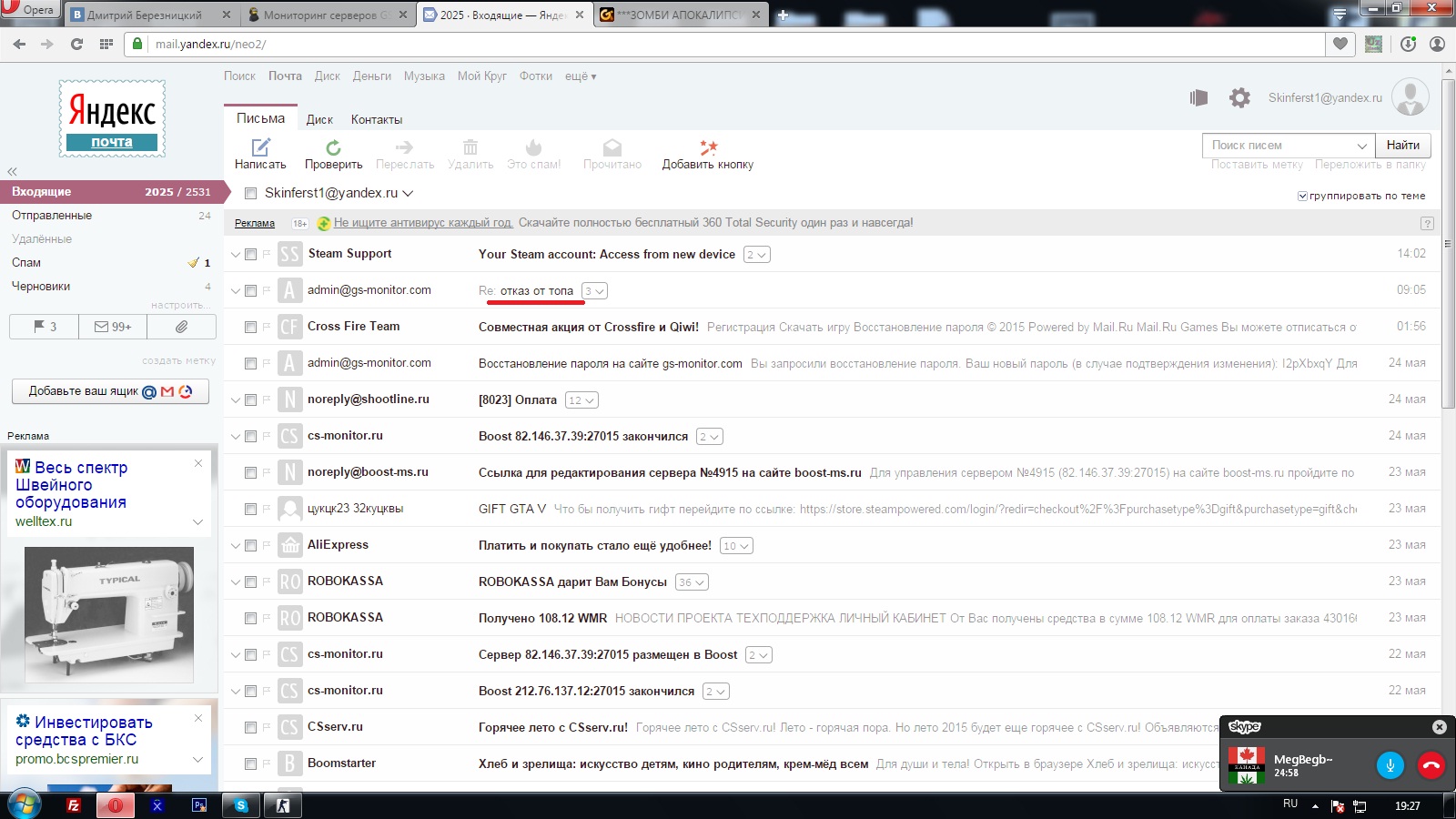Image resolution: width=1456 pixels, height=819 pixels.
Task: Open the Яндекс почта logo
Action: coord(112,119)
